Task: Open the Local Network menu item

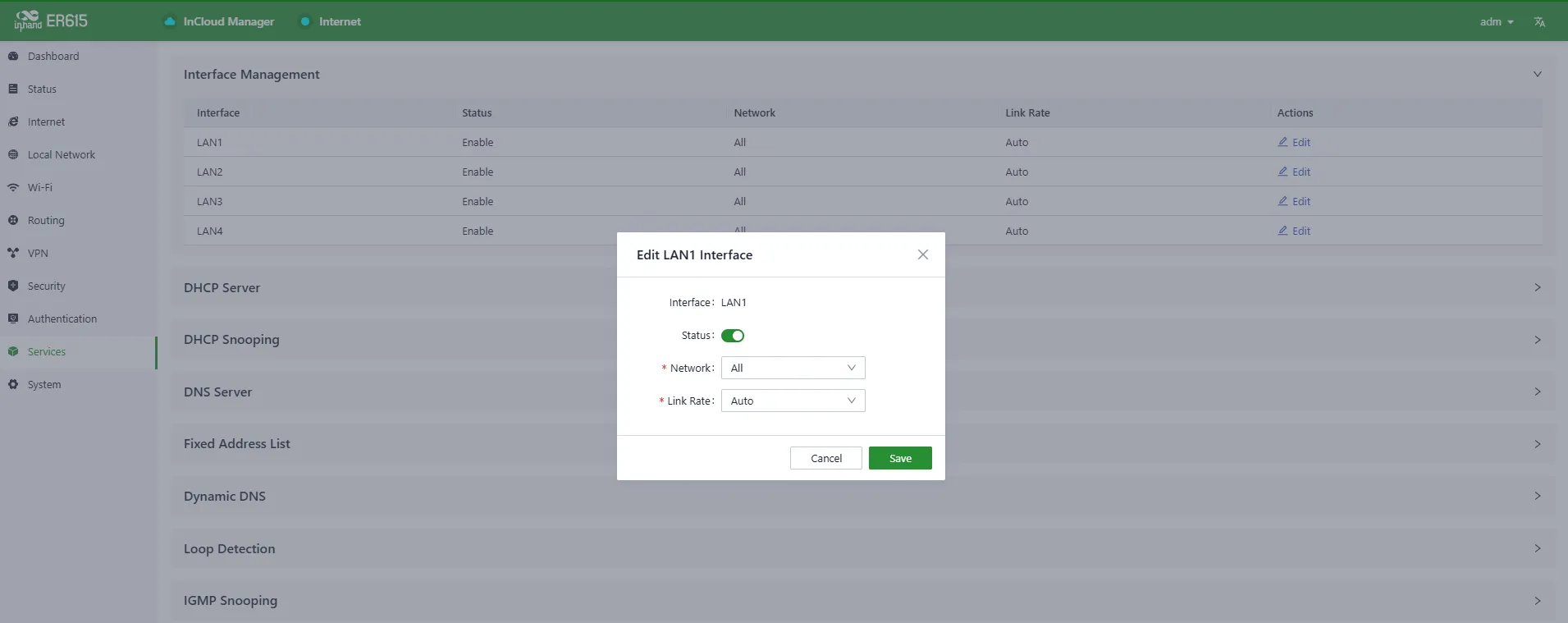Action: click(78, 154)
